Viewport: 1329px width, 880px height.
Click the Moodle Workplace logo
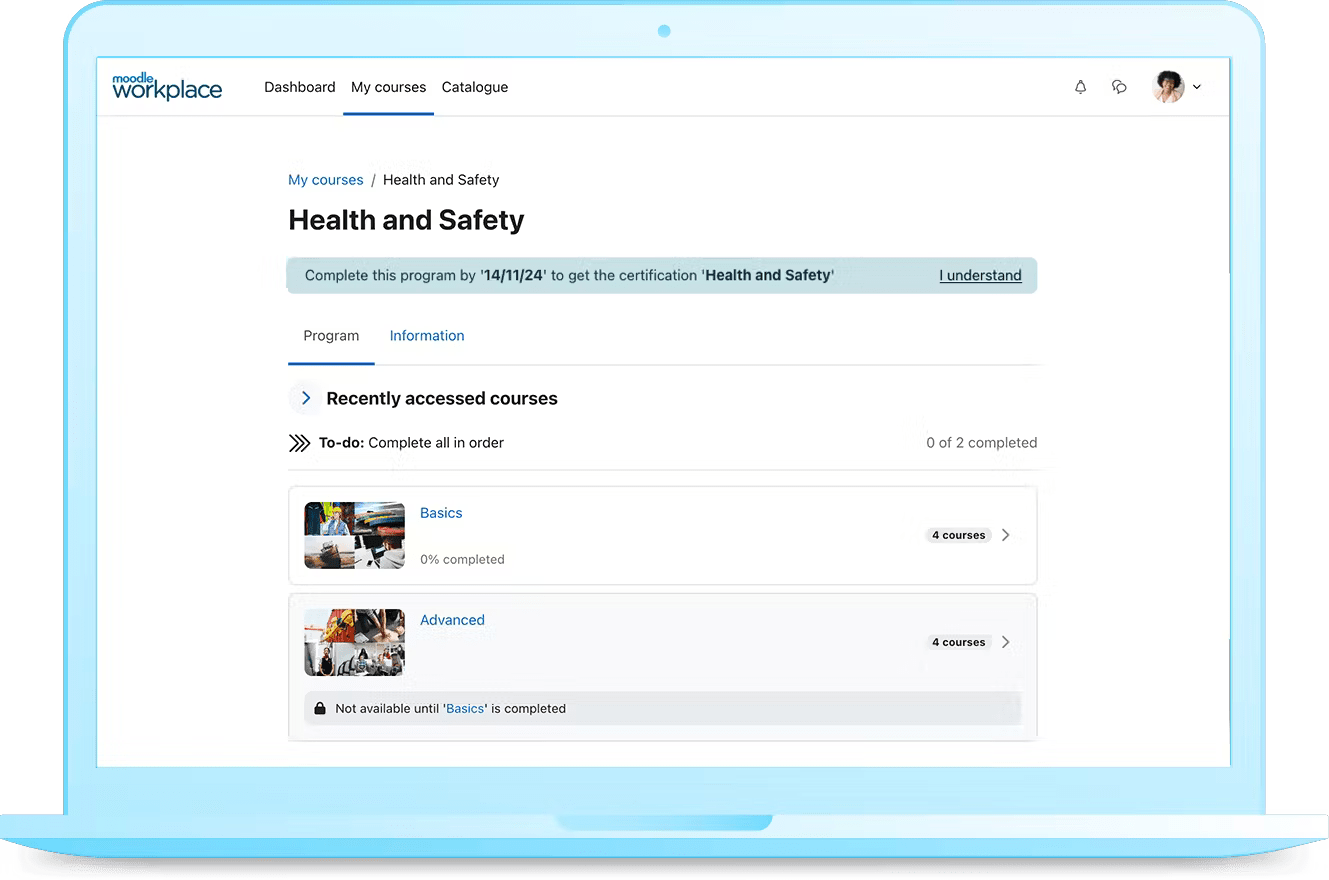167,87
